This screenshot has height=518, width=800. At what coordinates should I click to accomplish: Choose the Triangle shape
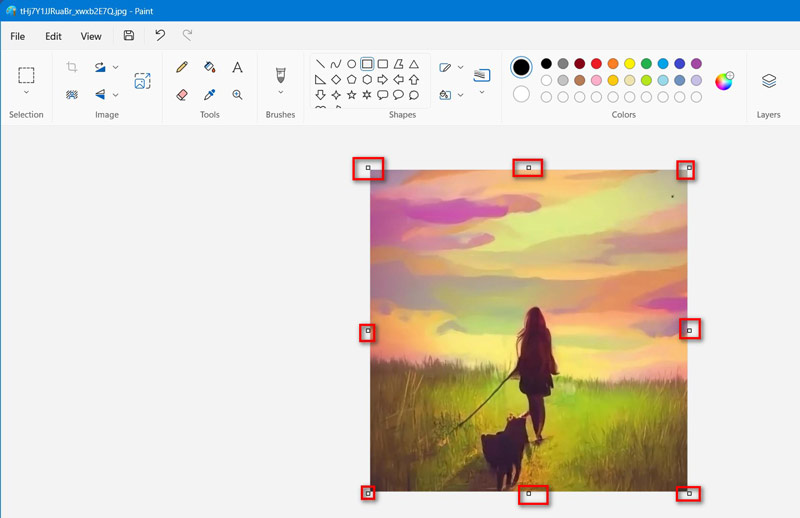(414, 64)
